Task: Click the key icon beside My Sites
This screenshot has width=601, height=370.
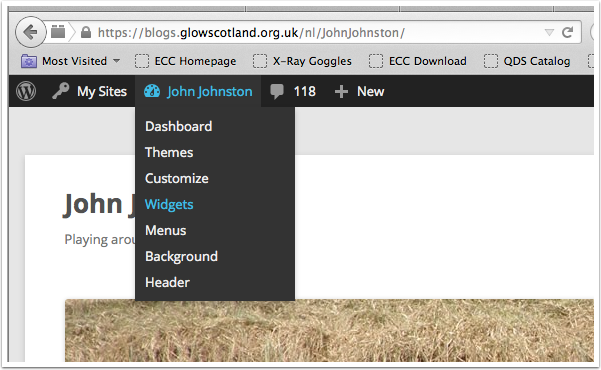Action: pos(61,91)
